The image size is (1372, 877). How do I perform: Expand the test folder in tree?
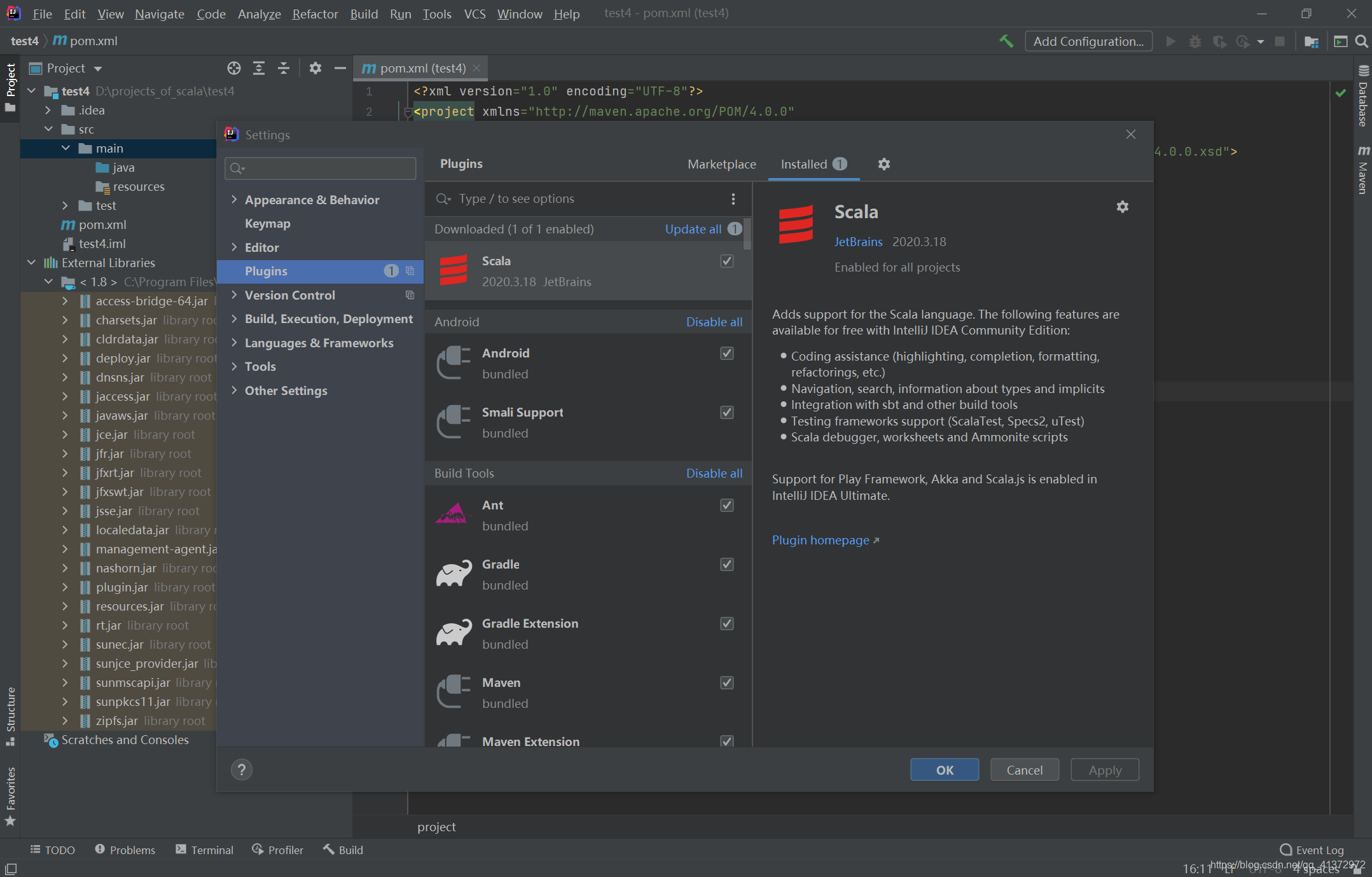pyautogui.click(x=65, y=205)
